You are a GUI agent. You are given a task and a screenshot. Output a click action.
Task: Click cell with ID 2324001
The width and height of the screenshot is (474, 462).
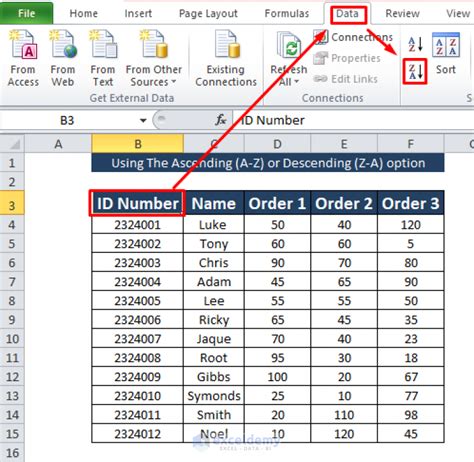(138, 225)
